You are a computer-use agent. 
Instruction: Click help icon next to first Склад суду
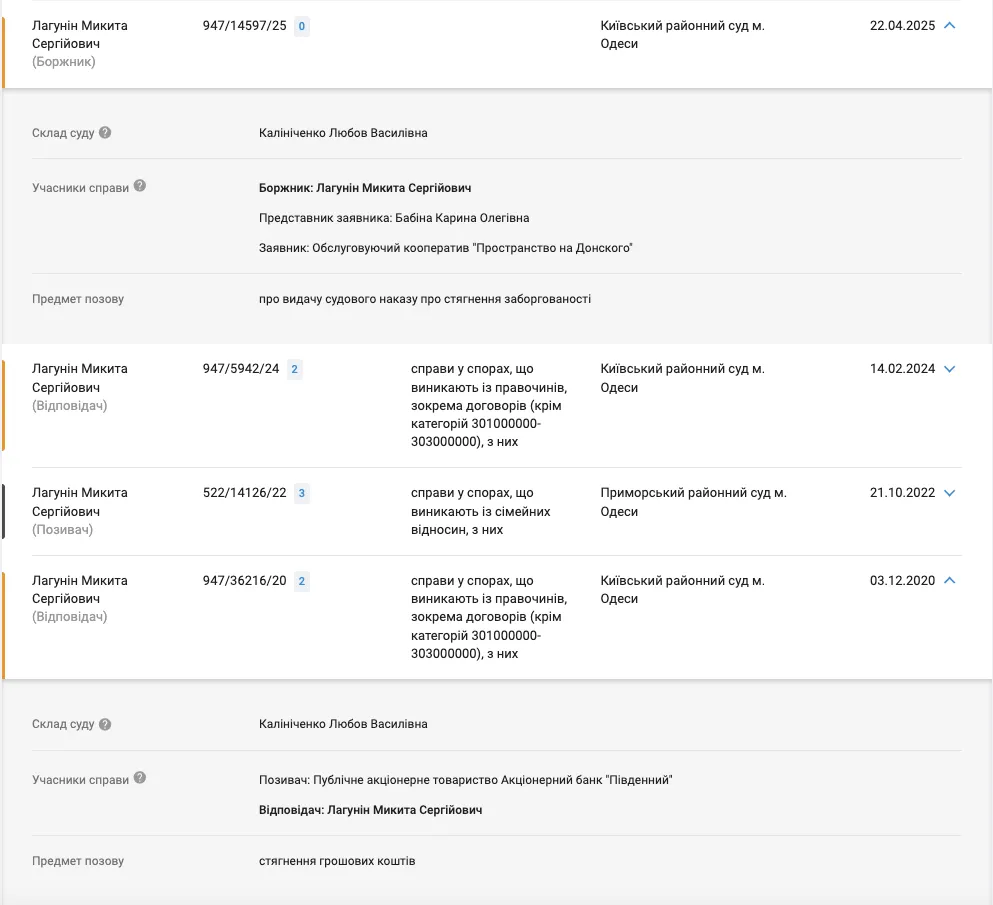point(105,132)
